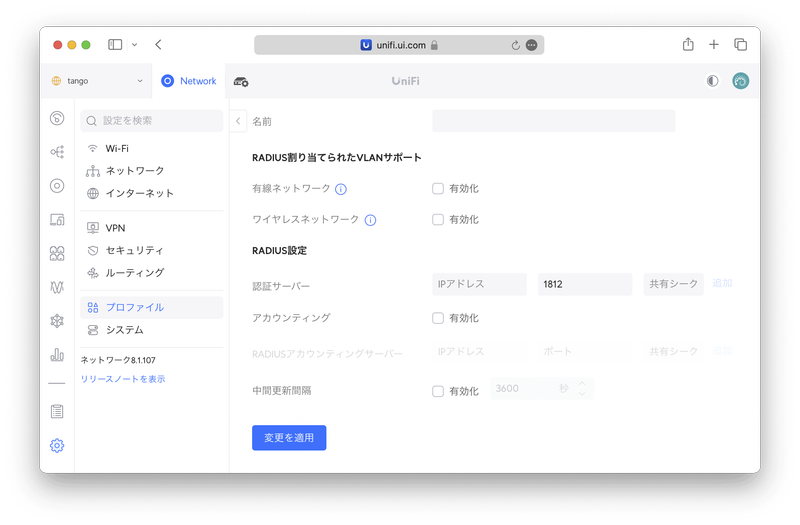Click the 変更を適用 button

289,438
